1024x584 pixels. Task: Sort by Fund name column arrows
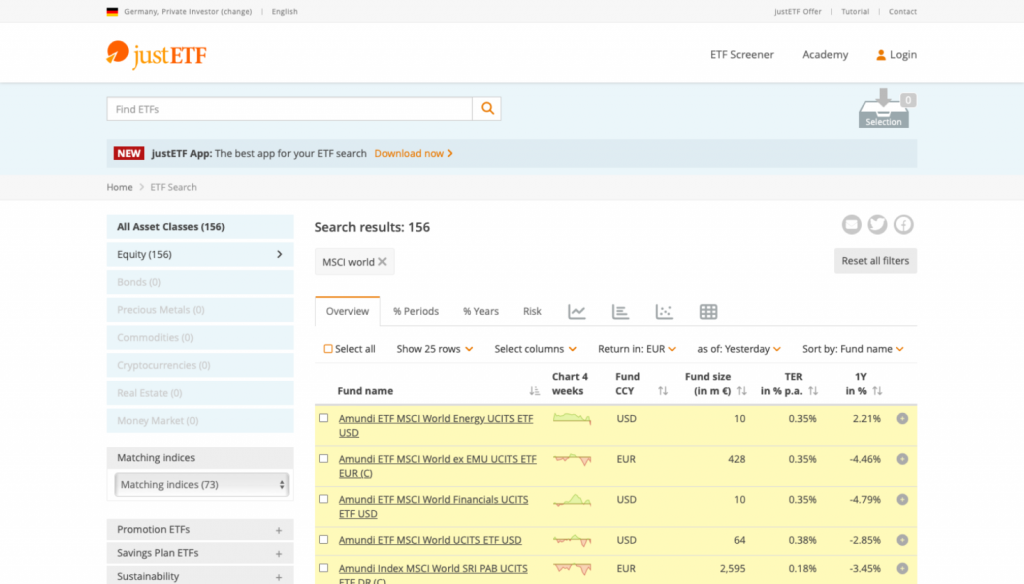click(x=534, y=391)
